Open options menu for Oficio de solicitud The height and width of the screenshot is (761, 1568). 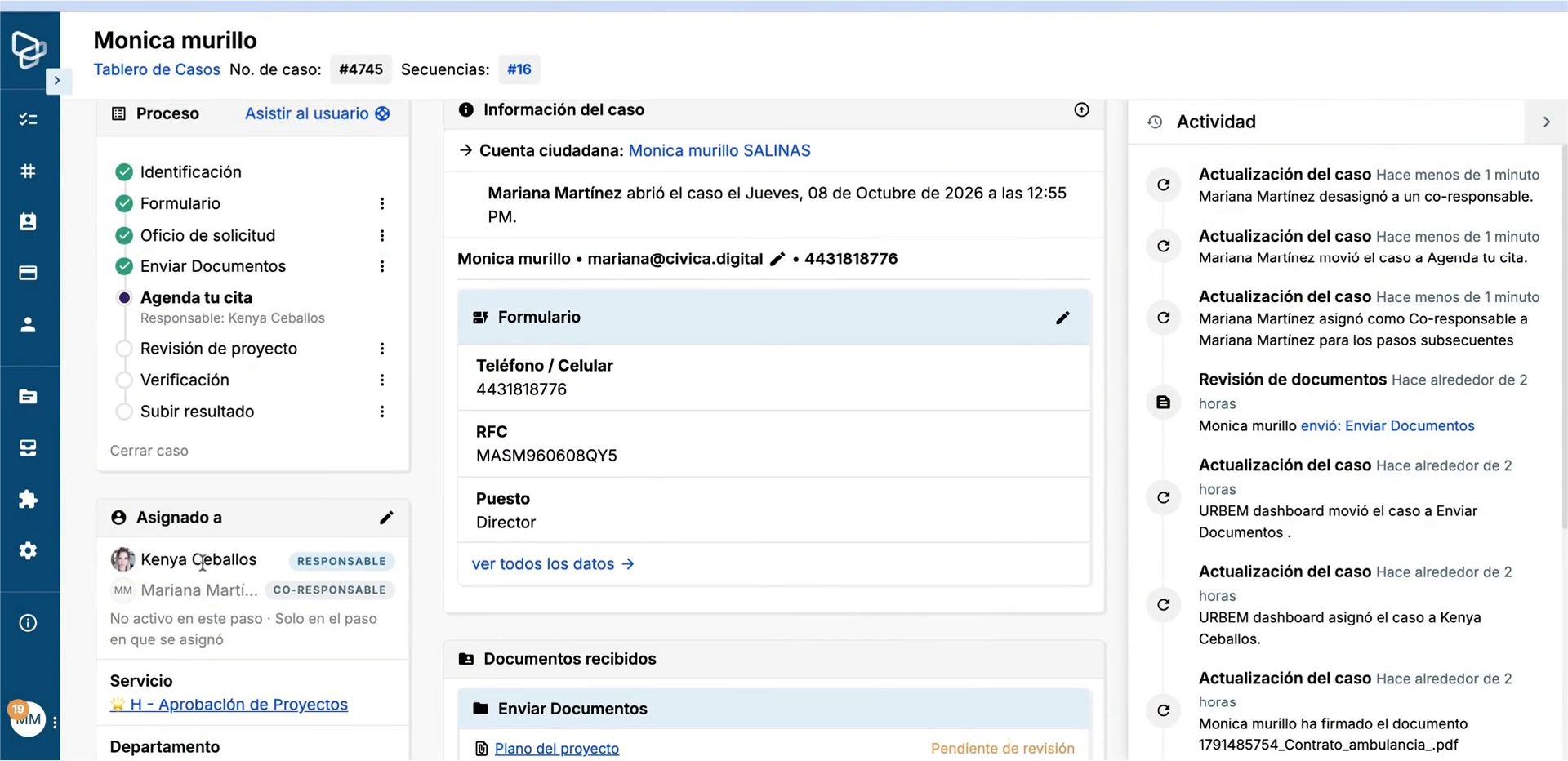[382, 235]
